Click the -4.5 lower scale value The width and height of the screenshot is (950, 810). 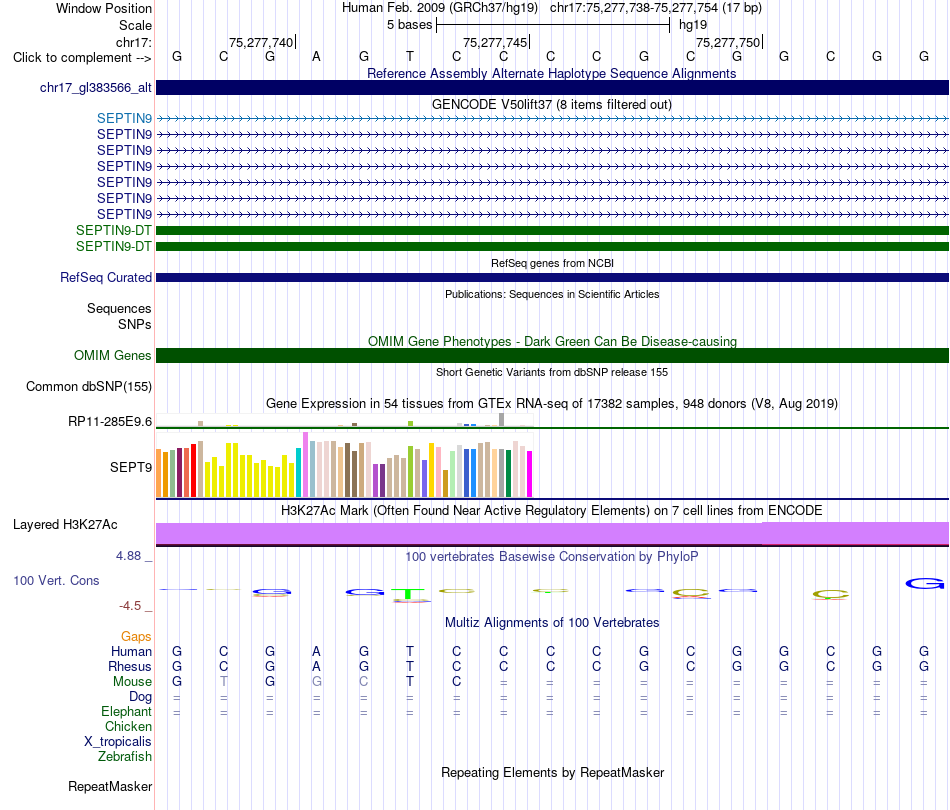click(130, 606)
